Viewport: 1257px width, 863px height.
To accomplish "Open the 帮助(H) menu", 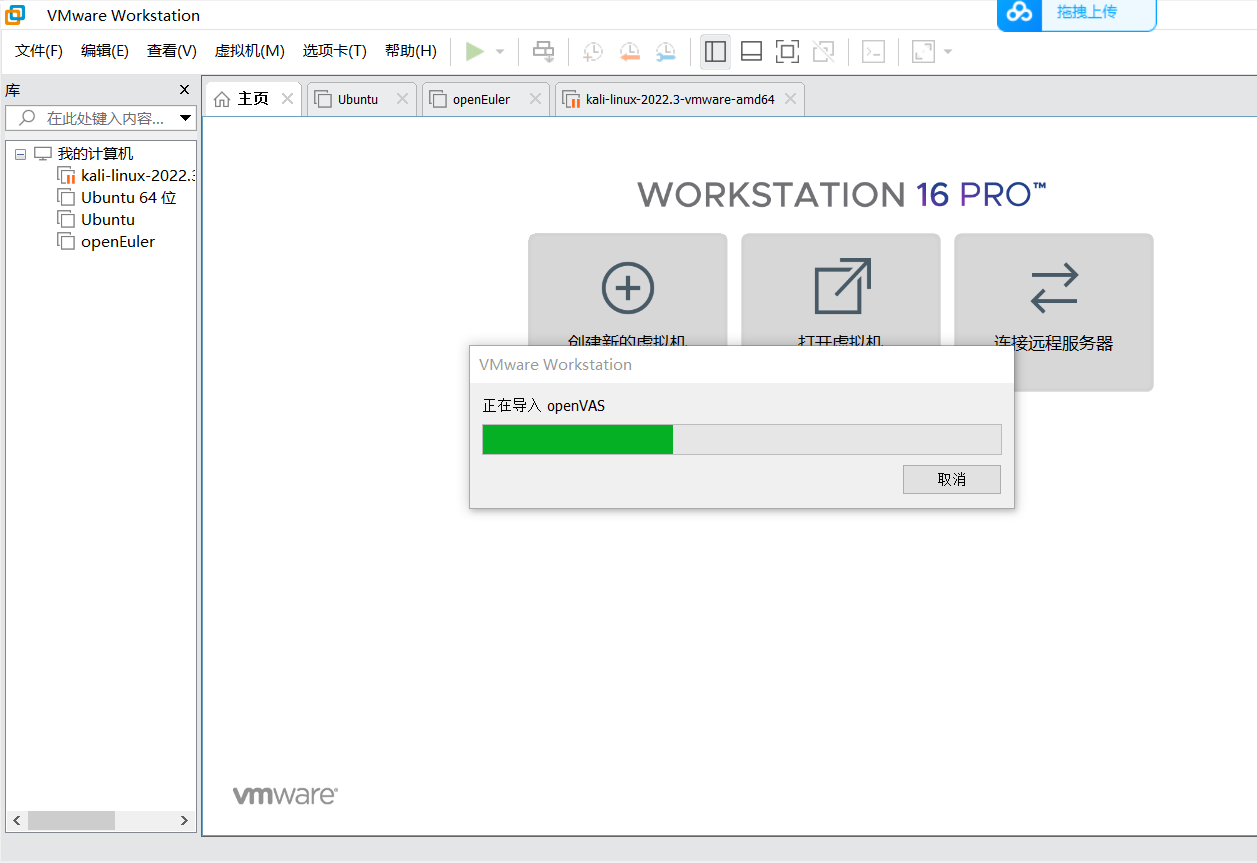I will (411, 51).
